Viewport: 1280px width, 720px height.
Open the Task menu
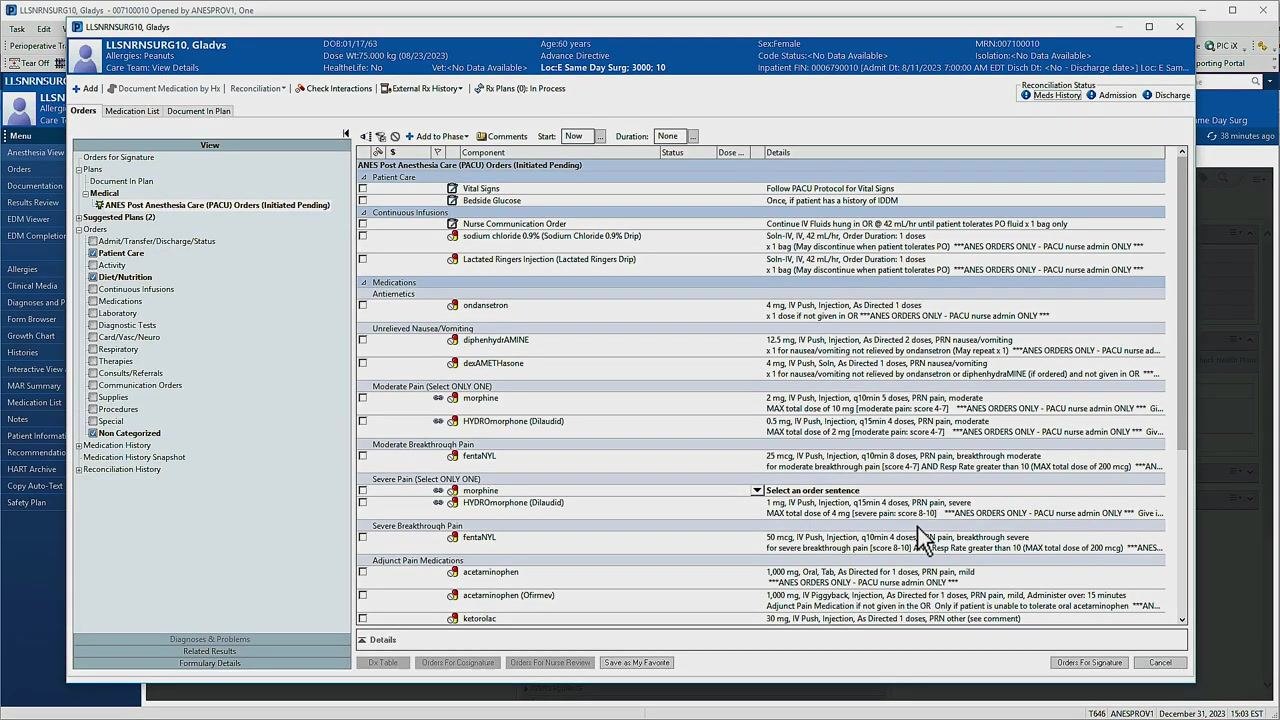point(17,29)
